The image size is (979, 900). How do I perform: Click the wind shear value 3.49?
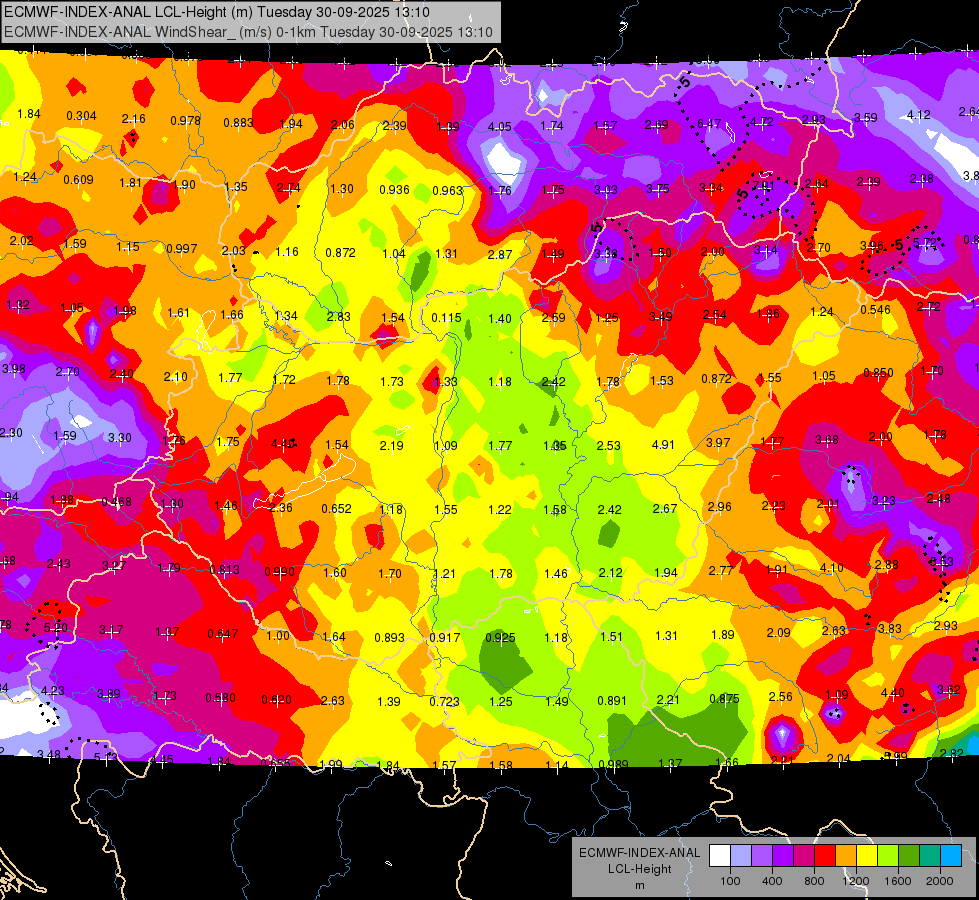click(661, 317)
